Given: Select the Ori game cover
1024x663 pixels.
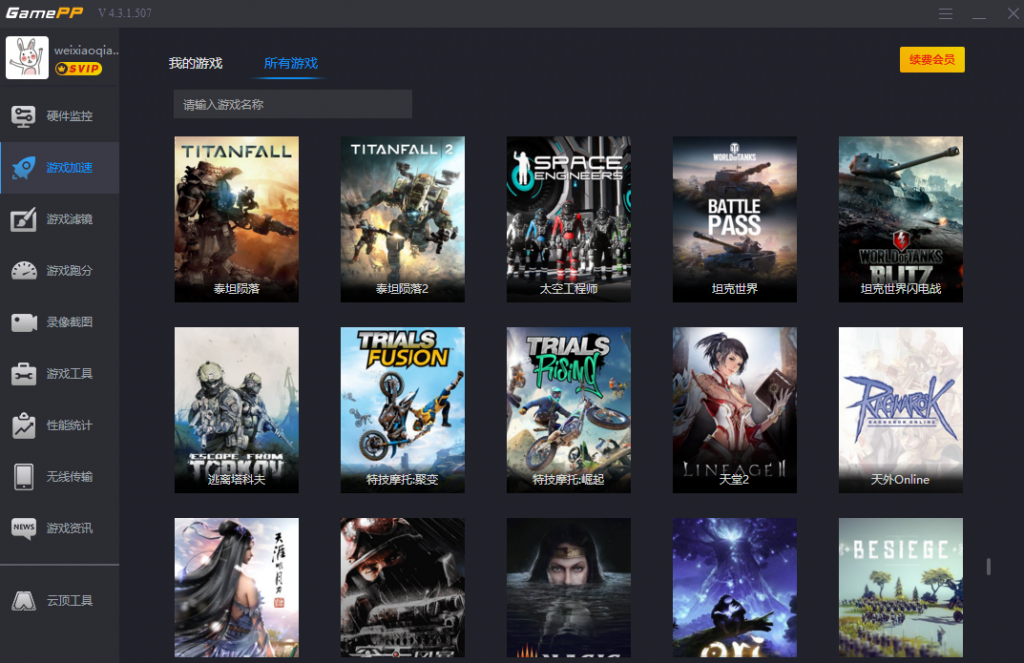Looking at the screenshot, I should point(735,587).
